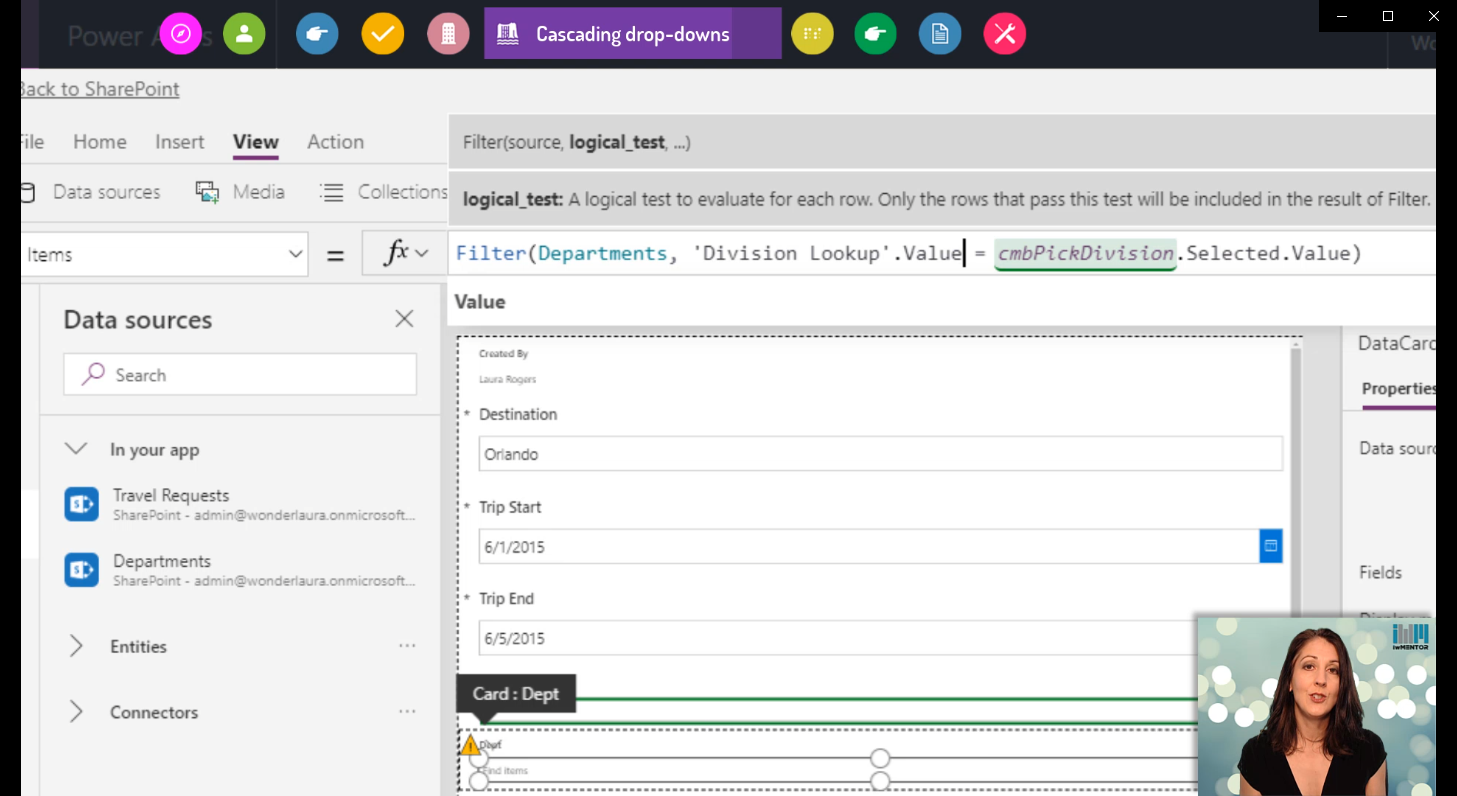Screen dimensions: 1457x796
Task: Click the pink building chapter icon
Action: click(448, 34)
